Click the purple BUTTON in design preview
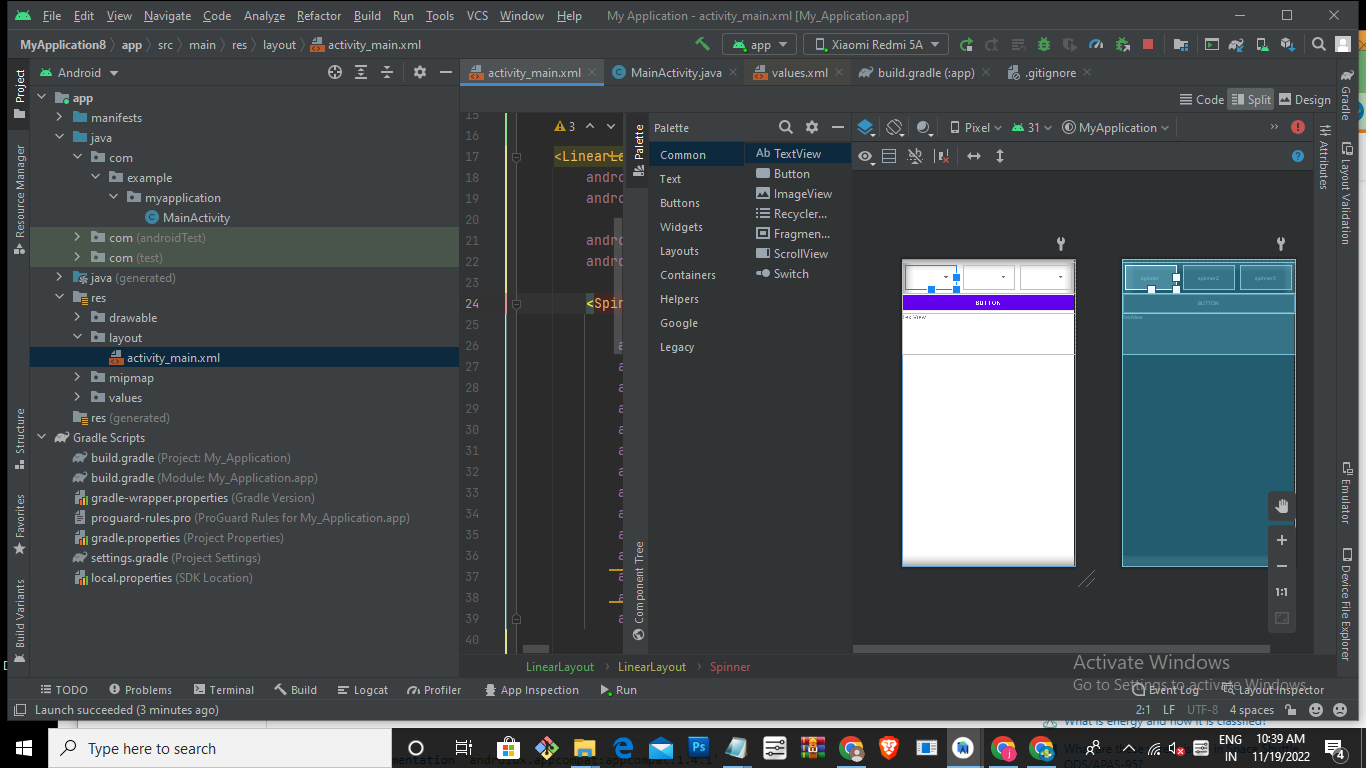Screen dimensions: 1366x768 click(x=988, y=302)
